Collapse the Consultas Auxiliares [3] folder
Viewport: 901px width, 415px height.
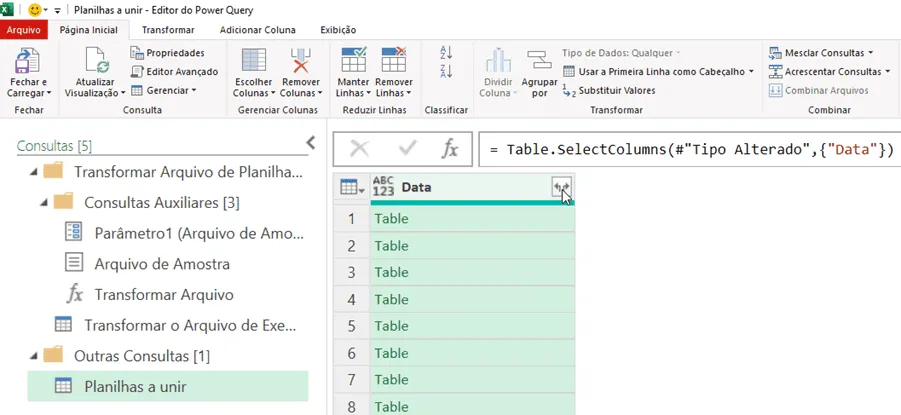pos(45,202)
